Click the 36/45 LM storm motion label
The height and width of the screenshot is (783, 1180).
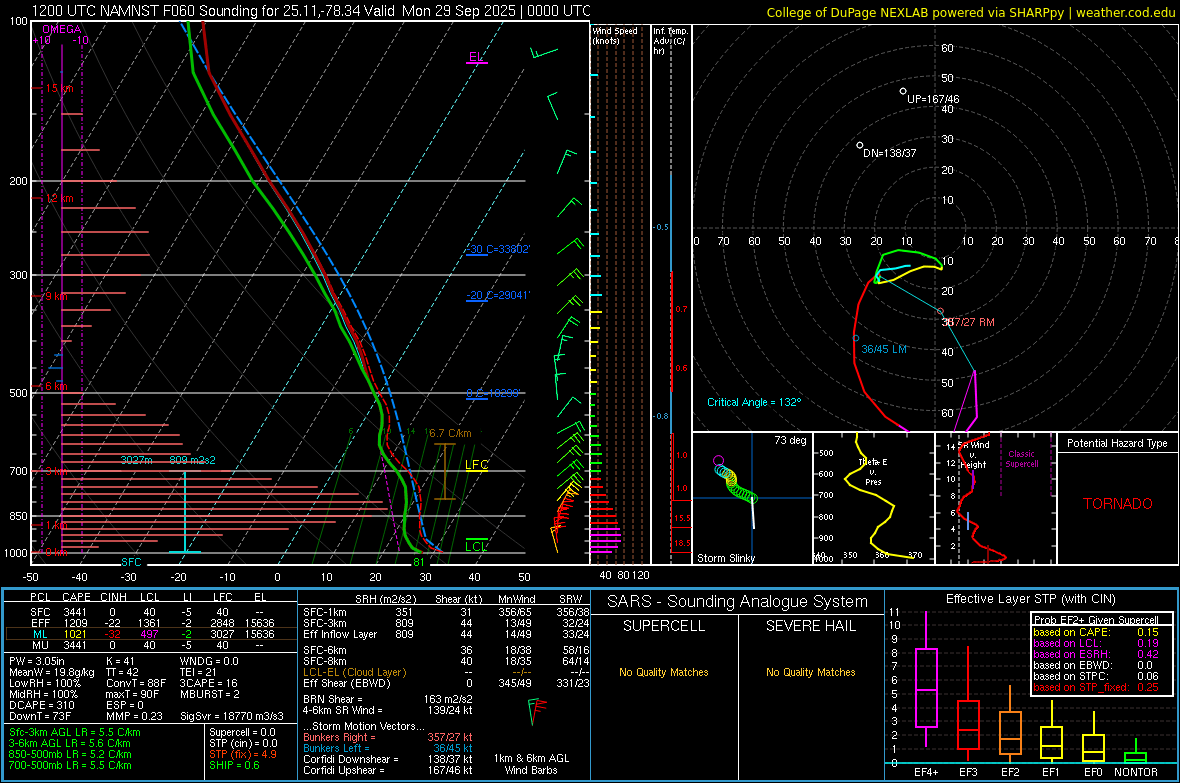[883, 349]
